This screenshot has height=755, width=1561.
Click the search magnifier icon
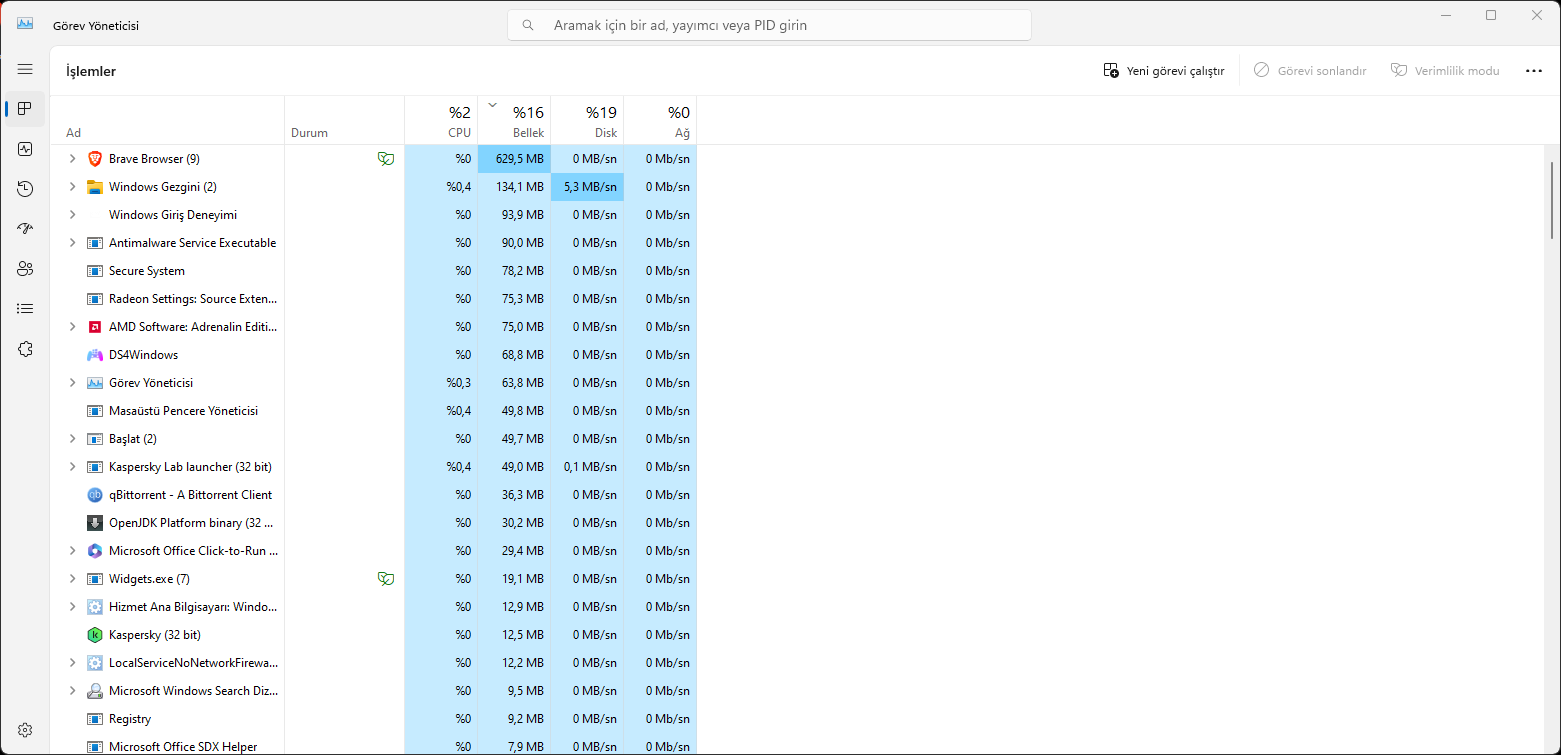coord(528,25)
